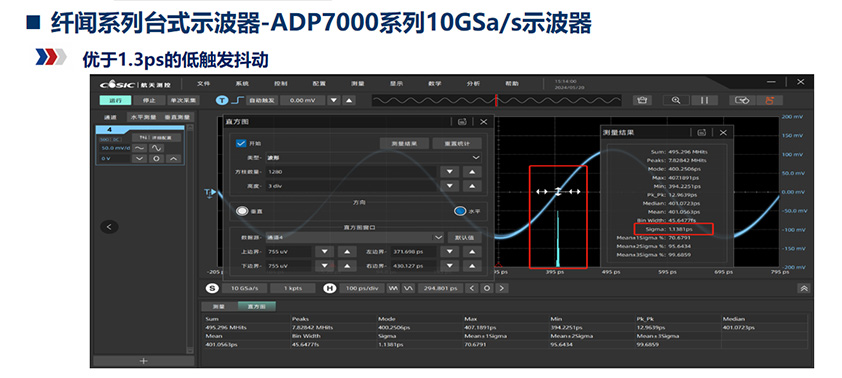Click the cursors (two vertical bars) icon
Viewport: 842px width, 378px height.
pyautogui.click(x=705, y=100)
